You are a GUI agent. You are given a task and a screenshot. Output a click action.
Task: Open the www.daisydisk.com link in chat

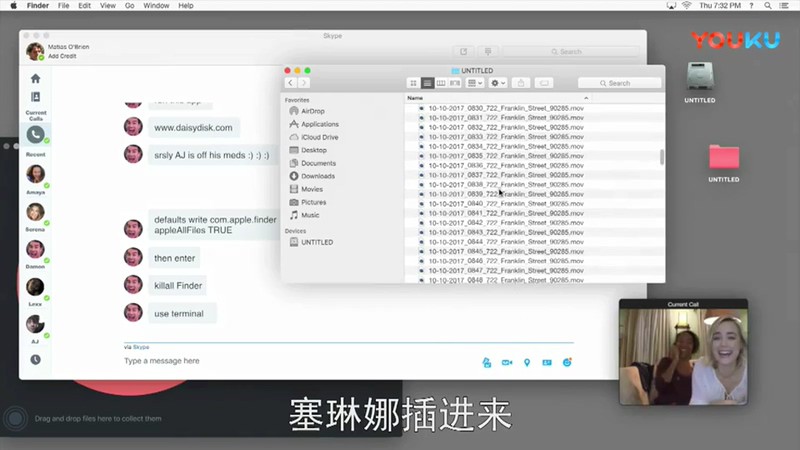(193, 128)
